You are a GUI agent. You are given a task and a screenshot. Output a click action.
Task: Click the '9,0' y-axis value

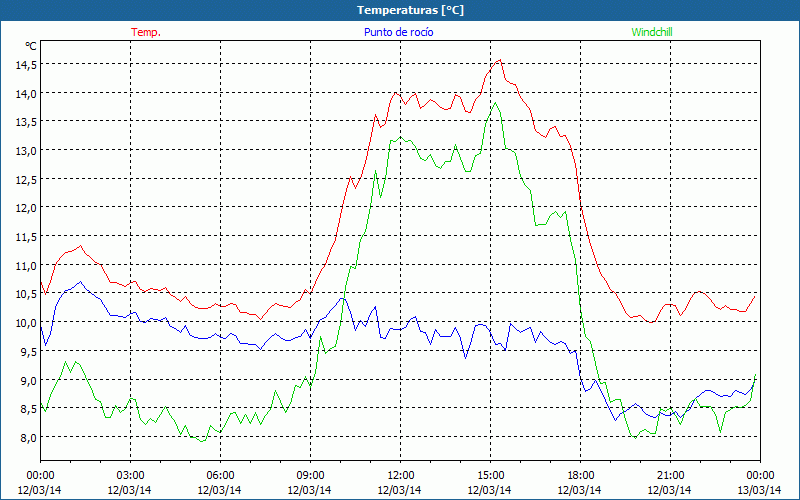point(29,380)
